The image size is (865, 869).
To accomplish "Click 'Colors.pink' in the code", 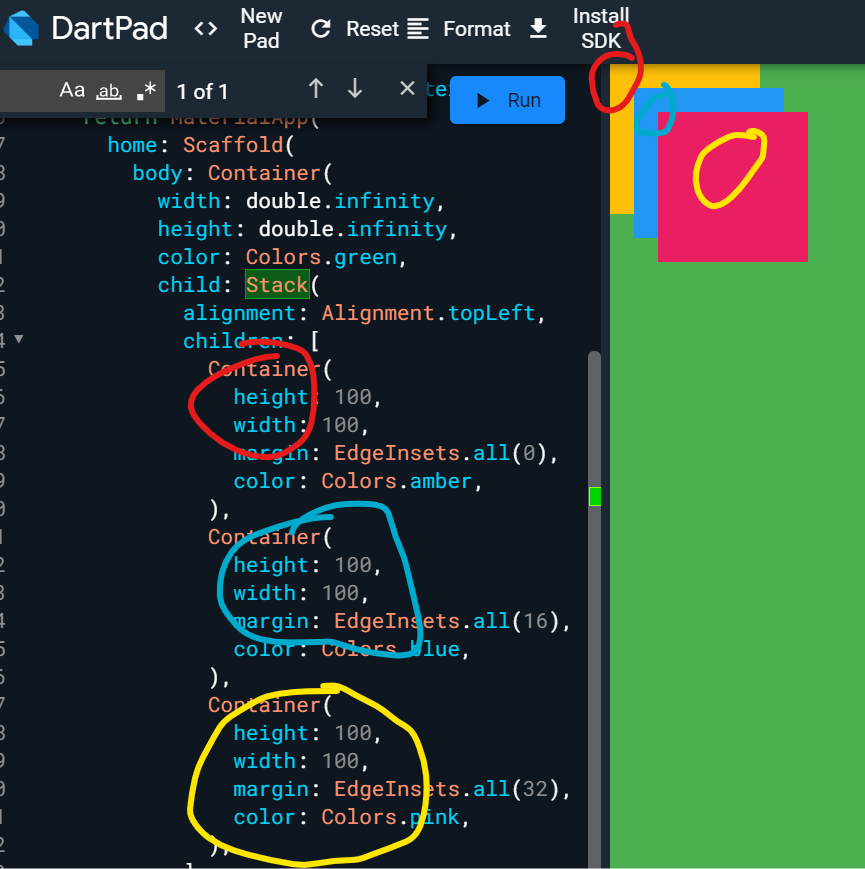I will click(x=390, y=817).
